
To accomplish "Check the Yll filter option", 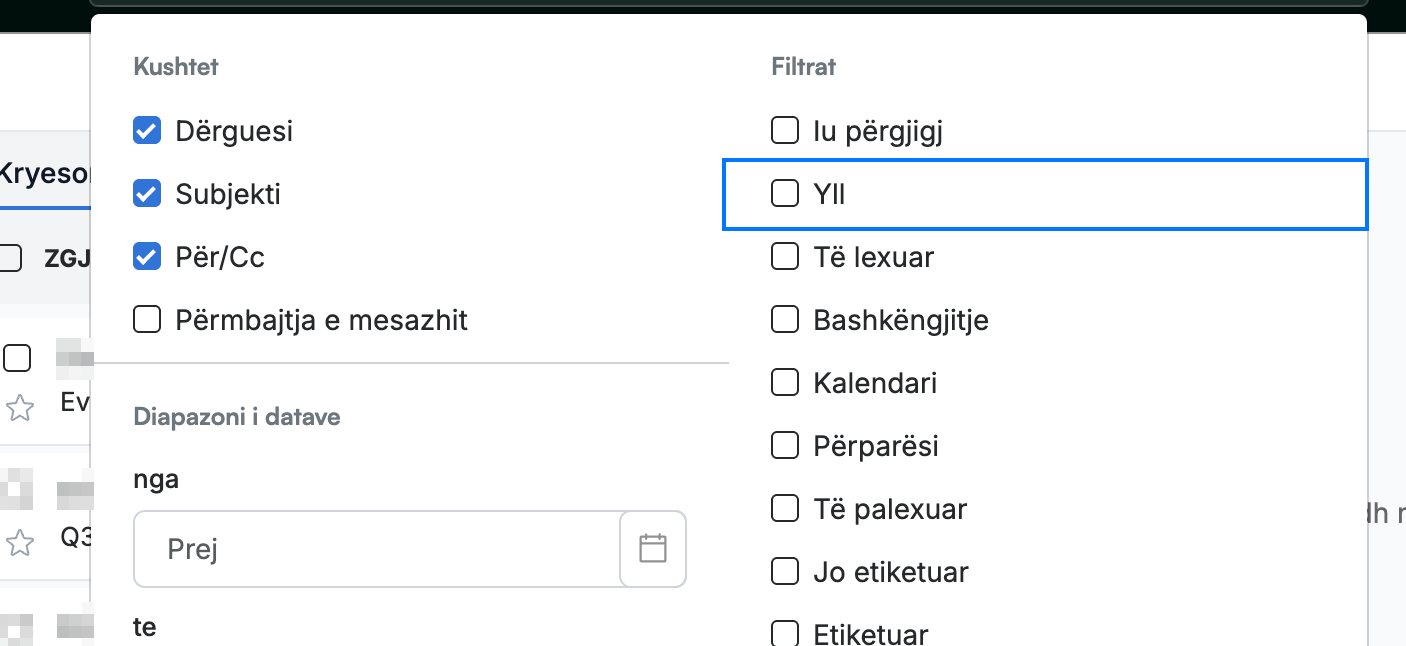I will click(x=785, y=193).
